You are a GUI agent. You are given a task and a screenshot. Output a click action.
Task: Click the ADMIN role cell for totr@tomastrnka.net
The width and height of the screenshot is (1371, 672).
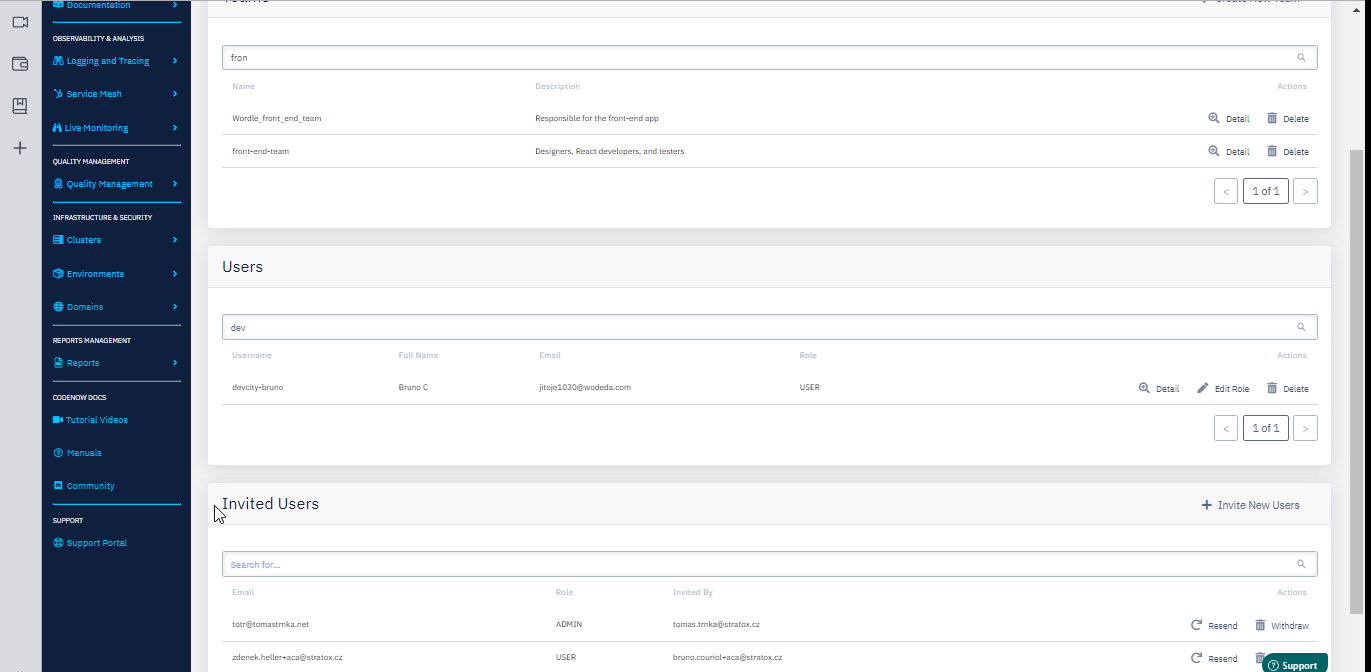click(x=569, y=624)
